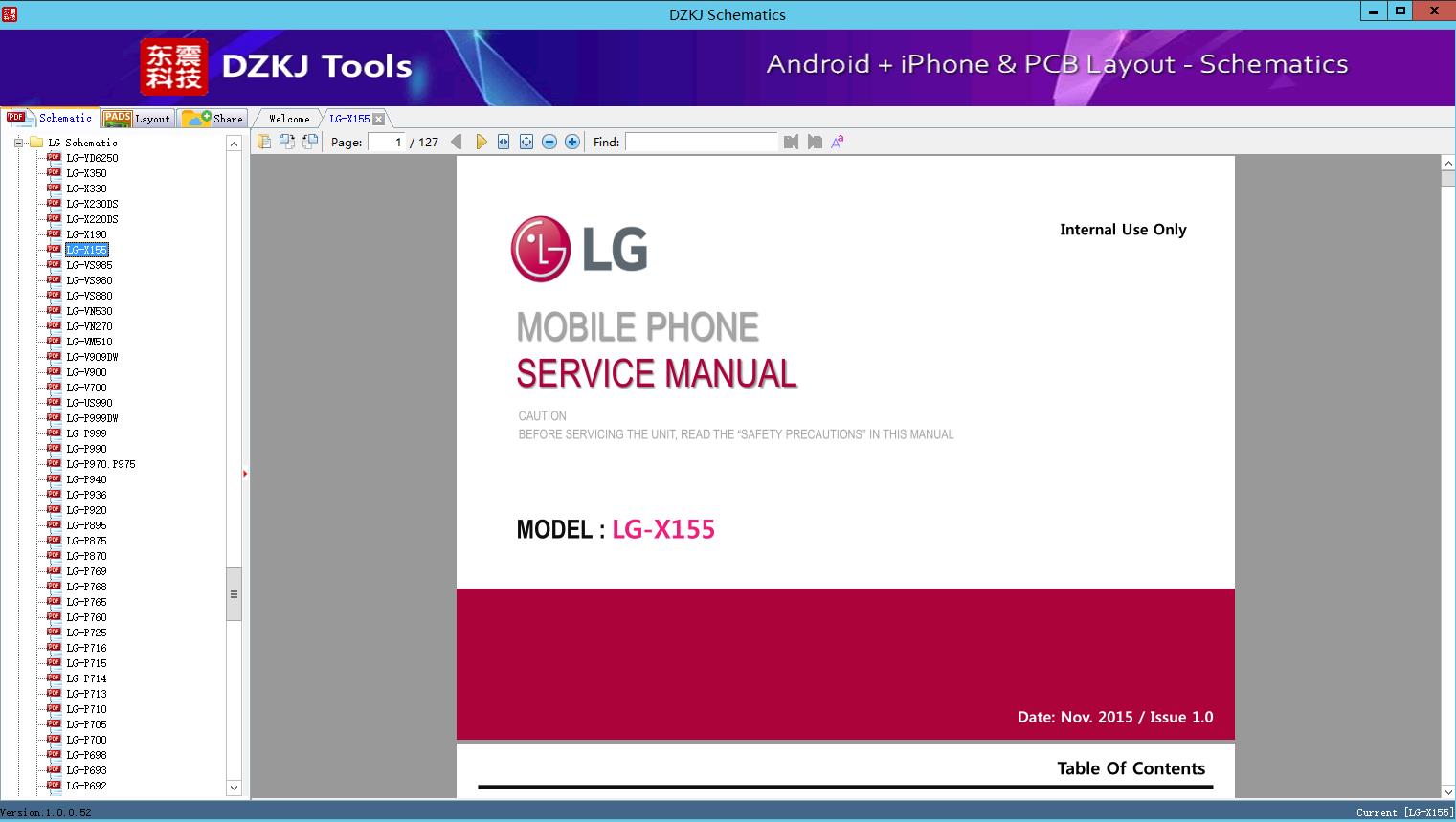Viewport: 1456px width, 822px height.
Task: Go to the previous page
Action: tap(457, 142)
